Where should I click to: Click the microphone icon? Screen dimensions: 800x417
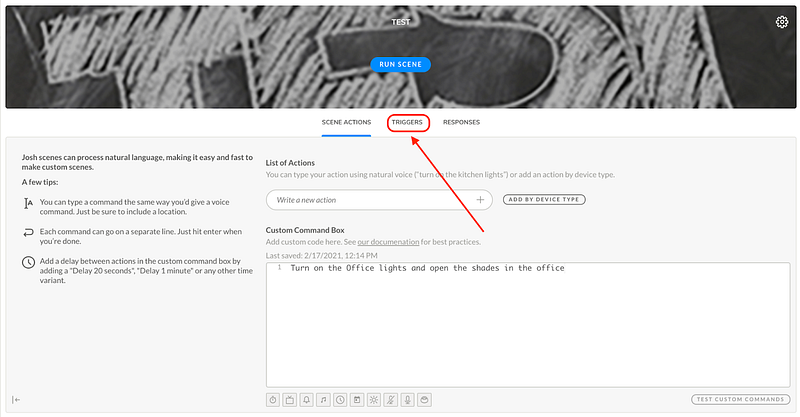[x=408, y=400]
